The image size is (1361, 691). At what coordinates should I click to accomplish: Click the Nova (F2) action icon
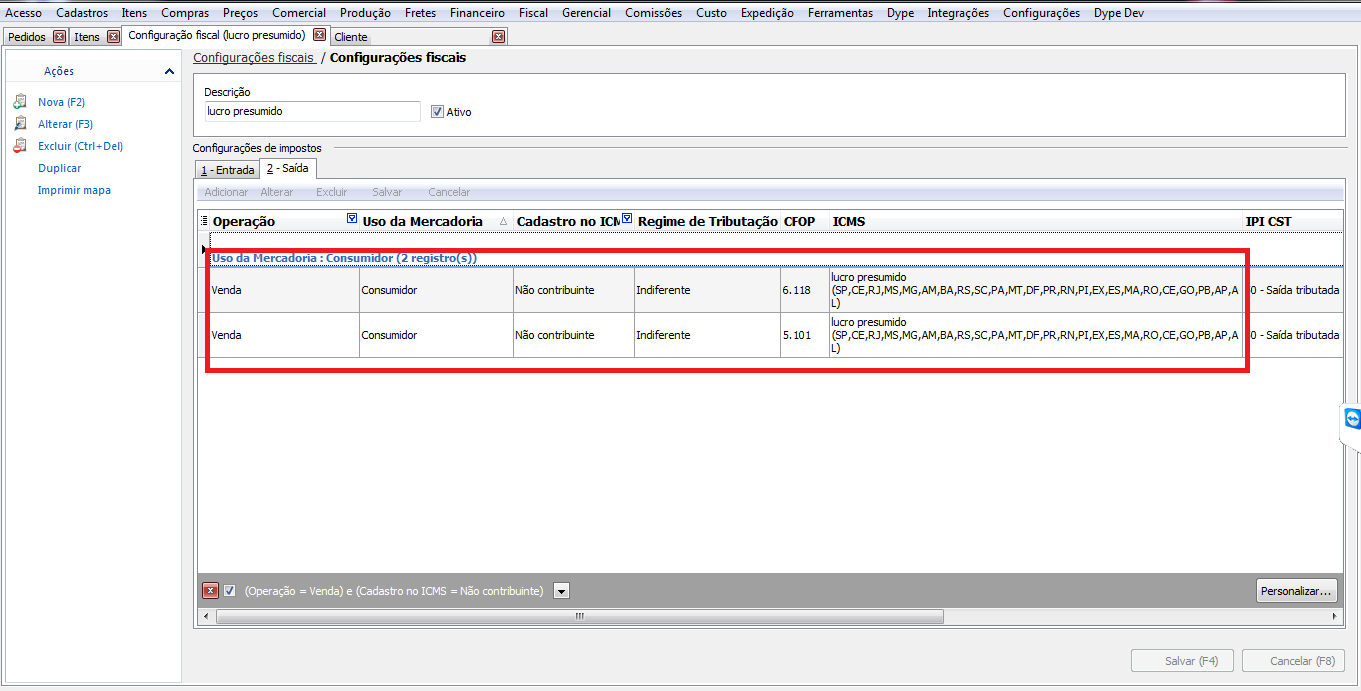pyautogui.click(x=19, y=102)
